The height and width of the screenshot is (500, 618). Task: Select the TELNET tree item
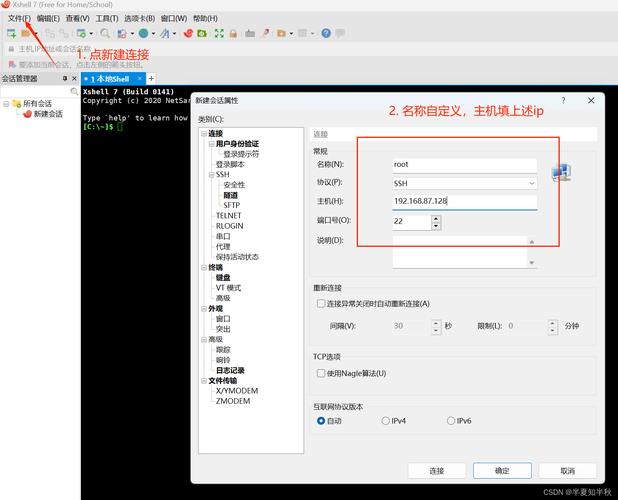click(x=229, y=216)
